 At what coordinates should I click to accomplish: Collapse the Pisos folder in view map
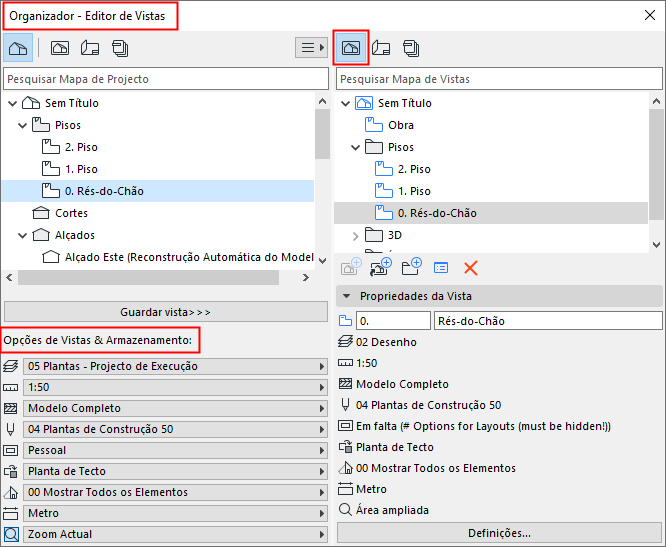356,147
